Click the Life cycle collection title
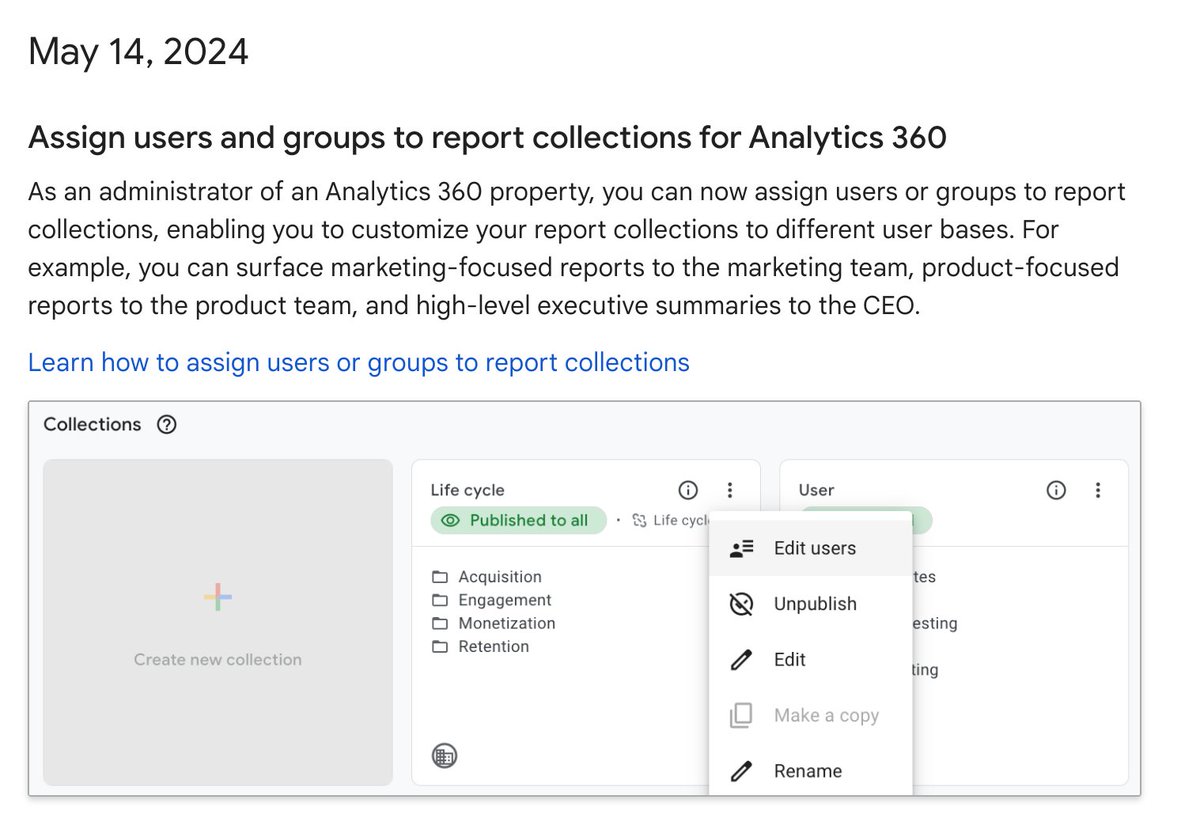The width and height of the screenshot is (1200, 826). (467, 490)
